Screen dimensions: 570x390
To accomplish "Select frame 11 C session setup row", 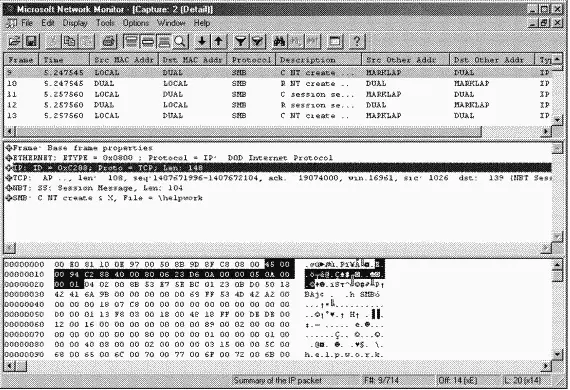I will click(x=278, y=94).
